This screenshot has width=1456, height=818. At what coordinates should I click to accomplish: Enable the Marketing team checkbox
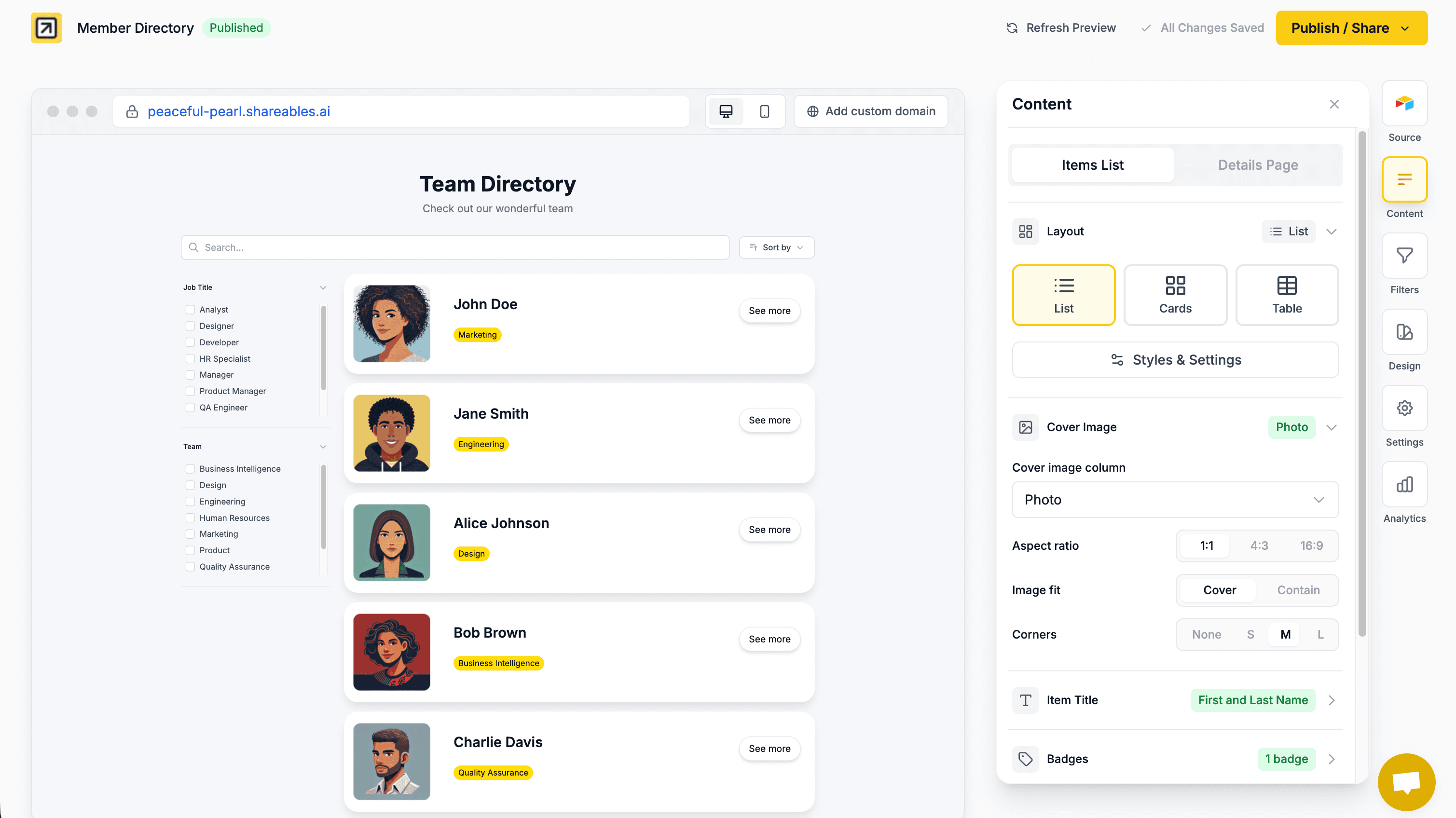tap(191, 534)
